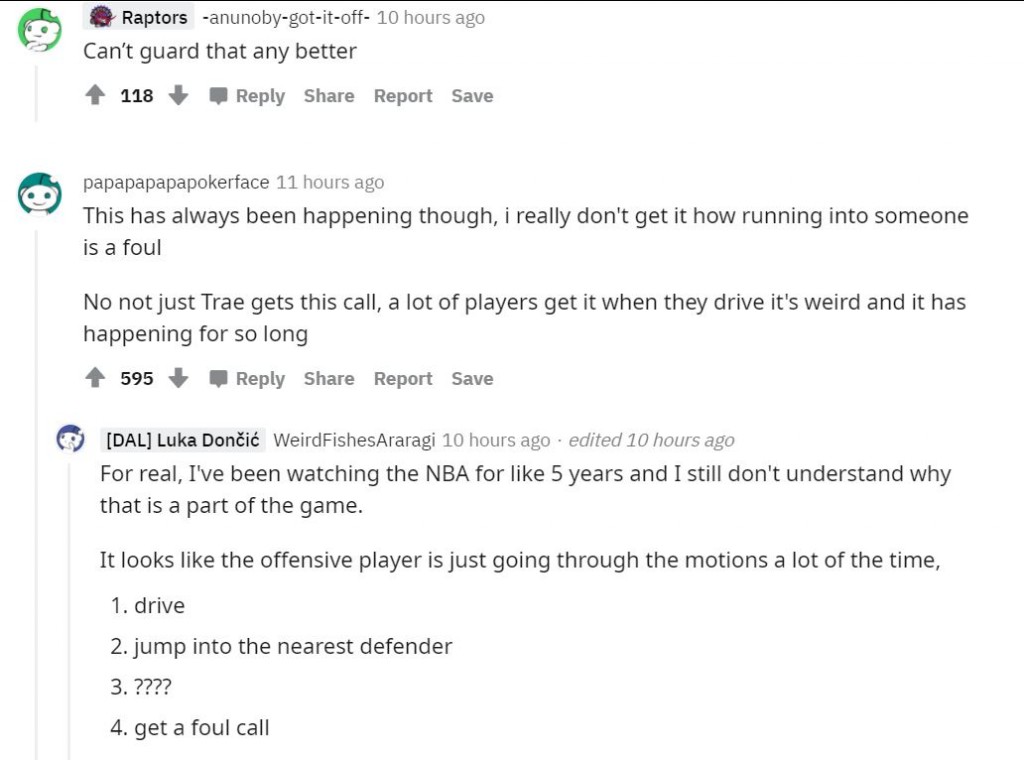Image resolution: width=1024 pixels, height=760 pixels.
Task: Open WeirdFishesAraragi's small avatar
Action: point(70,438)
